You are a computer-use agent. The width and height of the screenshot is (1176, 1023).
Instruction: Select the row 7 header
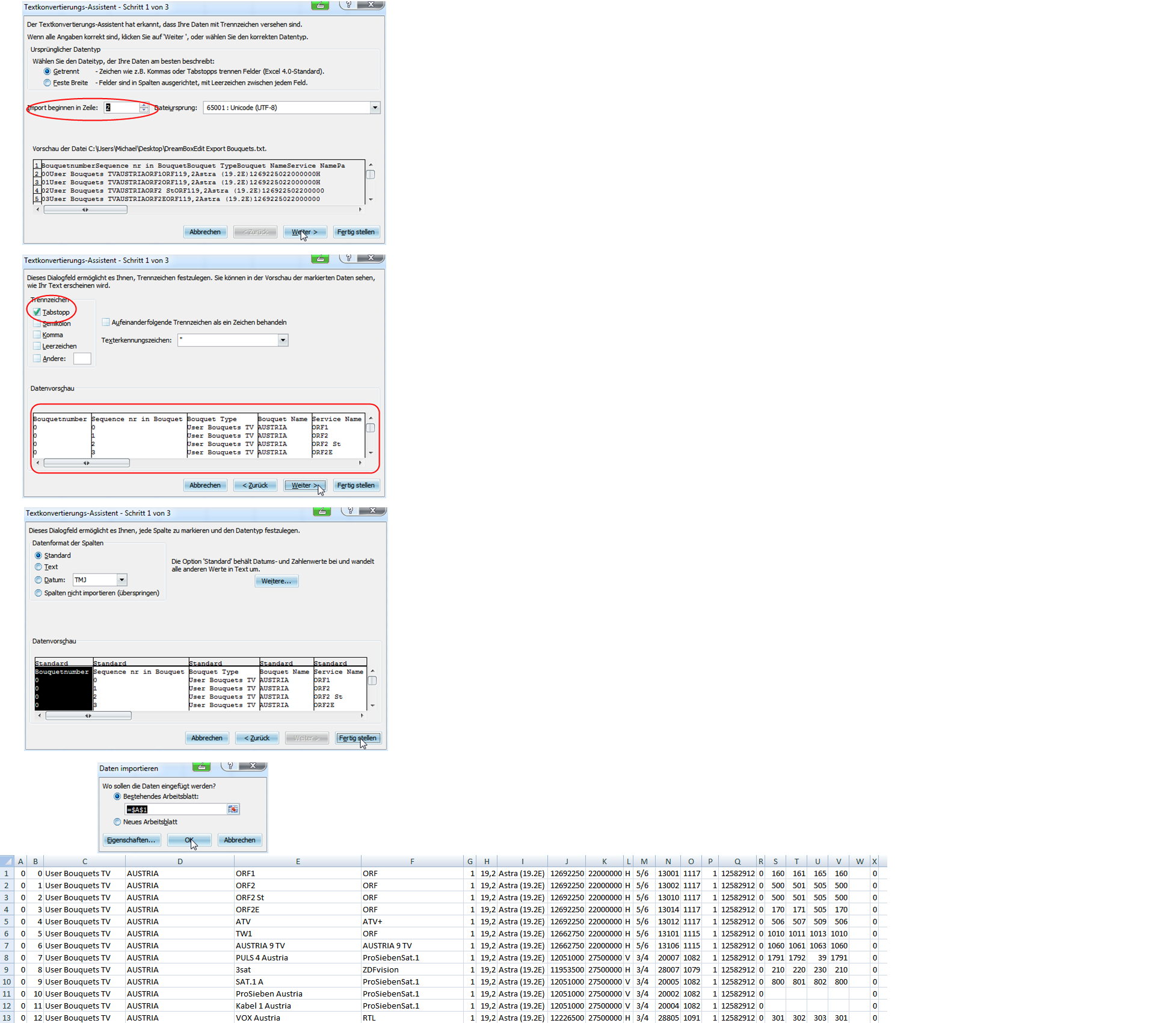coord(7,945)
